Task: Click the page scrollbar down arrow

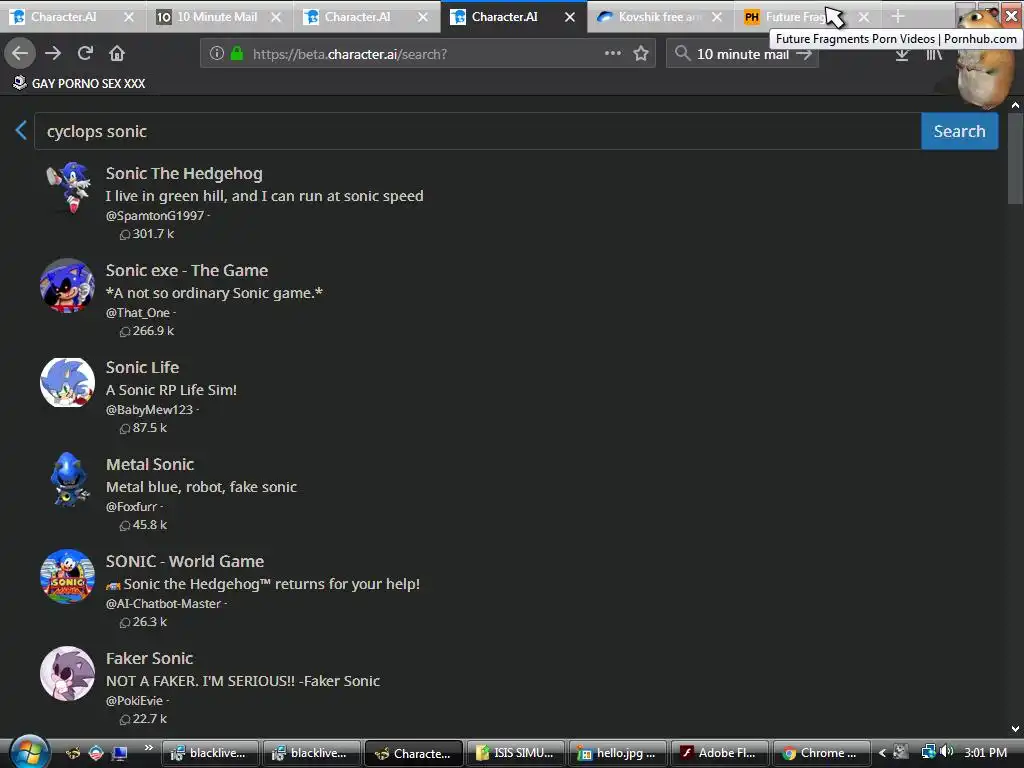Action: tap(1015, 728)
